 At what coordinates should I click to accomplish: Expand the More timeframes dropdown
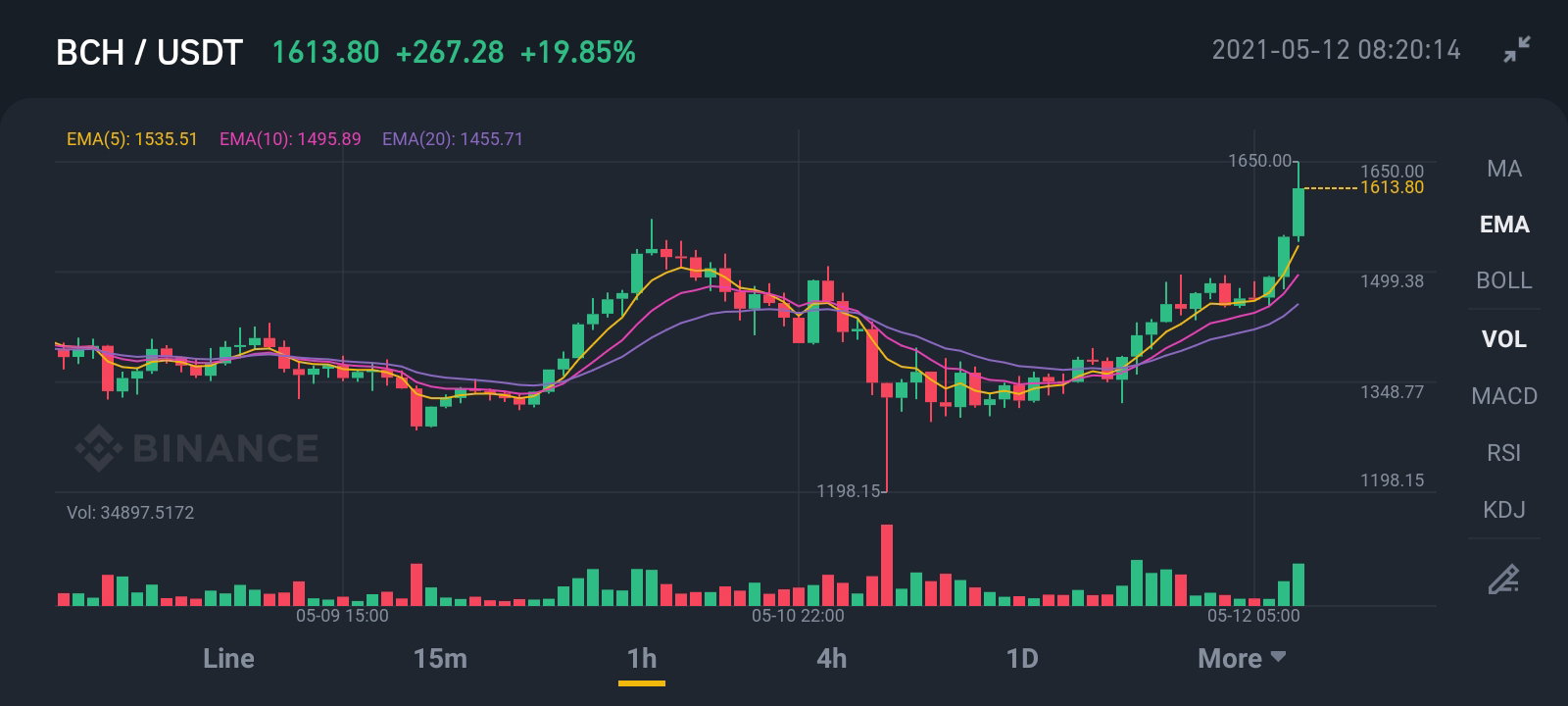point(1242,659)
